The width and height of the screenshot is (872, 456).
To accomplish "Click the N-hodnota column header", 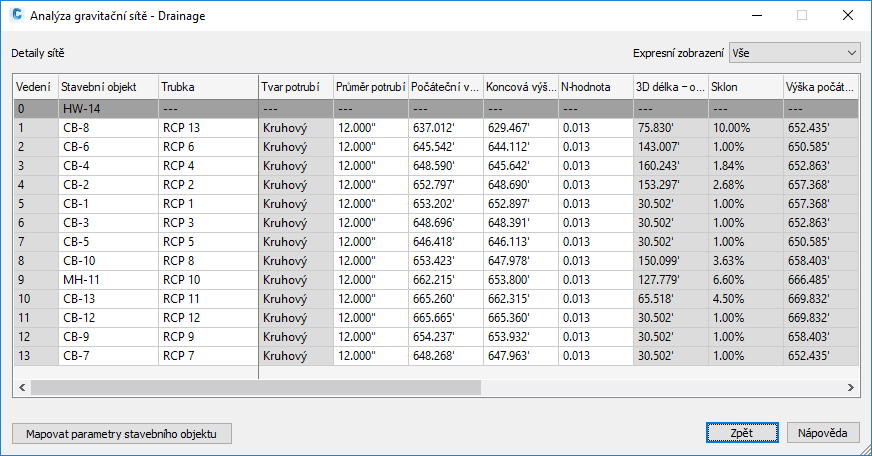I will (596, 87).
